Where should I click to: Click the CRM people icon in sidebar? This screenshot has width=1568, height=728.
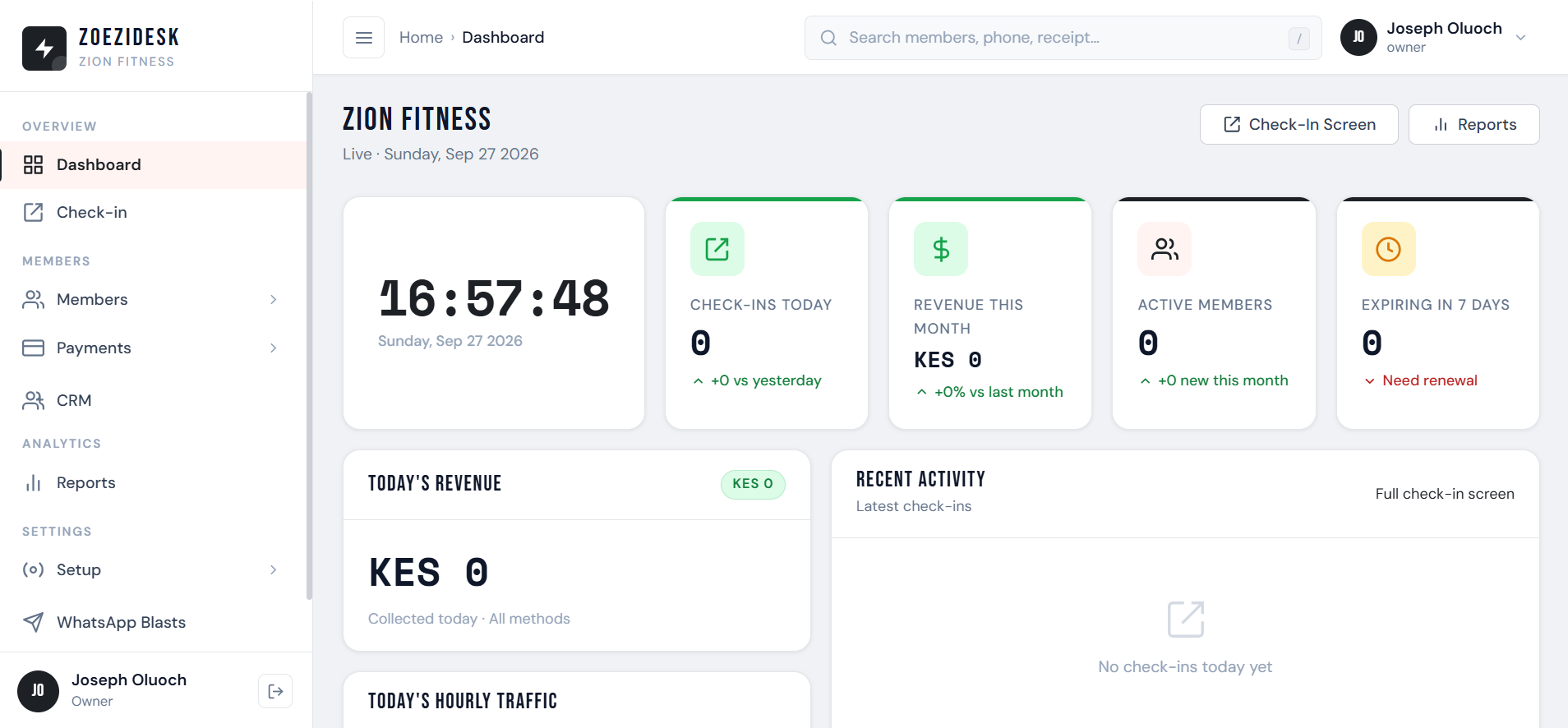(x=33, y=400)
